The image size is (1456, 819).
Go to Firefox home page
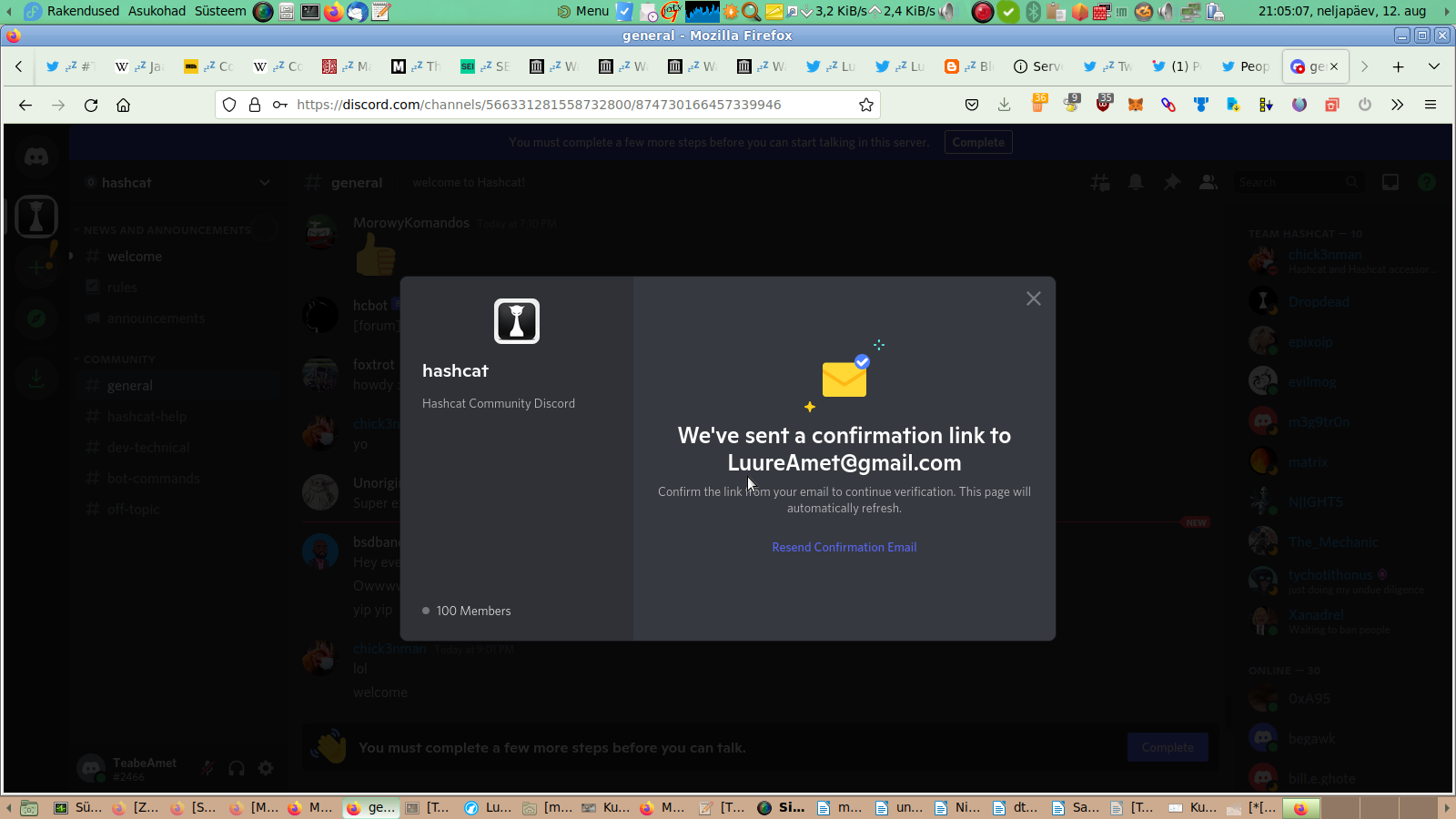coord(124,105)
